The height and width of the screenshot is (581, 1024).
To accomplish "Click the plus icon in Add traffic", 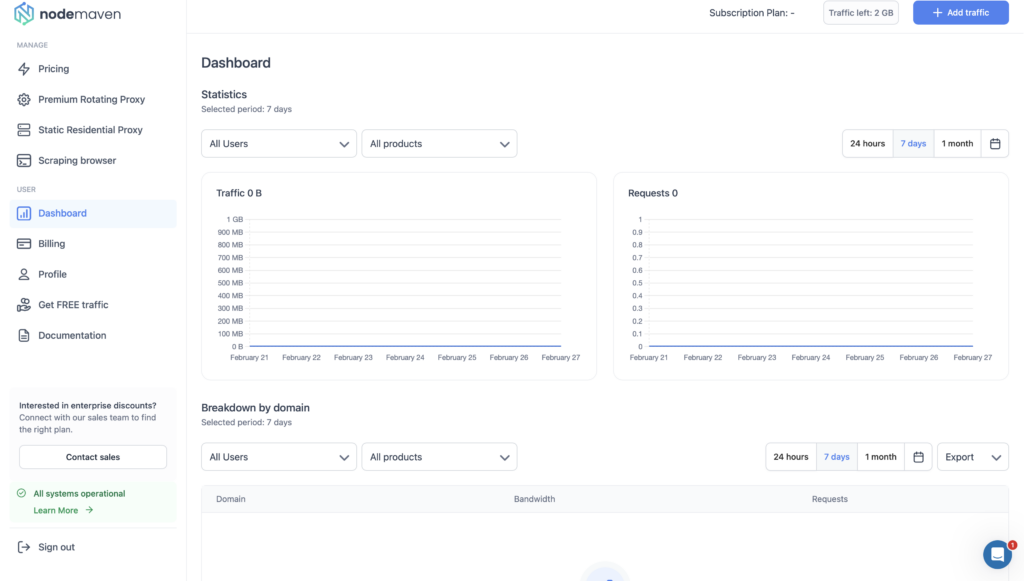I will click(x=937, y=12).
